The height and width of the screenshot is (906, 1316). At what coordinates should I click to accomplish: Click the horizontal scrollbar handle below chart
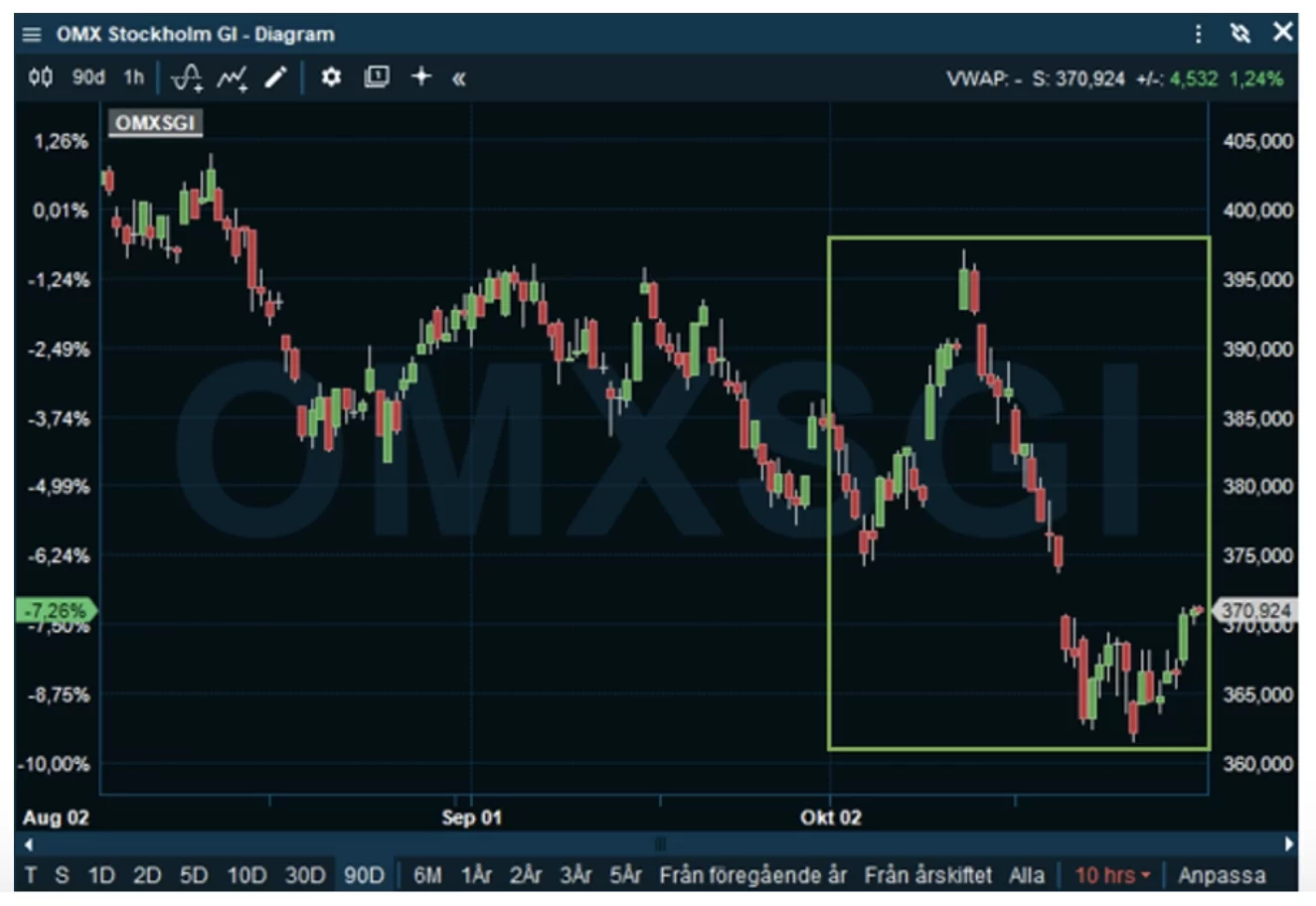(x=659, y=844)
